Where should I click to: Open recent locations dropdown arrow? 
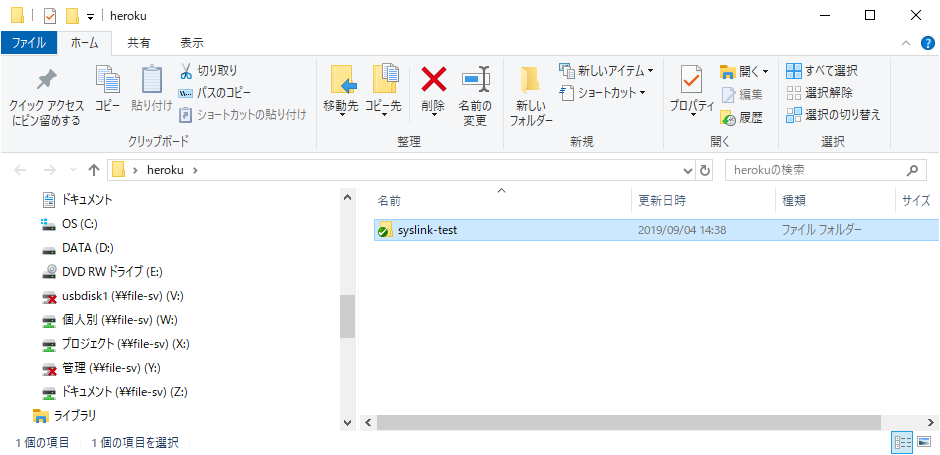coord(74,170)
